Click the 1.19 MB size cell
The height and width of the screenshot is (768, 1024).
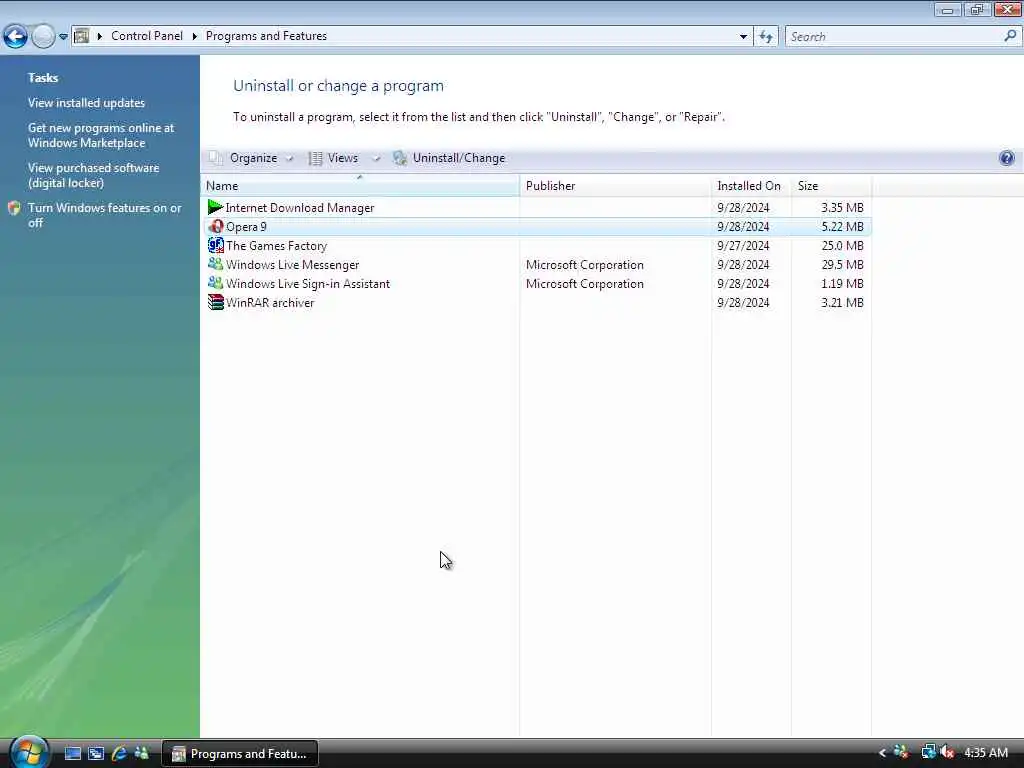(x=842, y=283)
